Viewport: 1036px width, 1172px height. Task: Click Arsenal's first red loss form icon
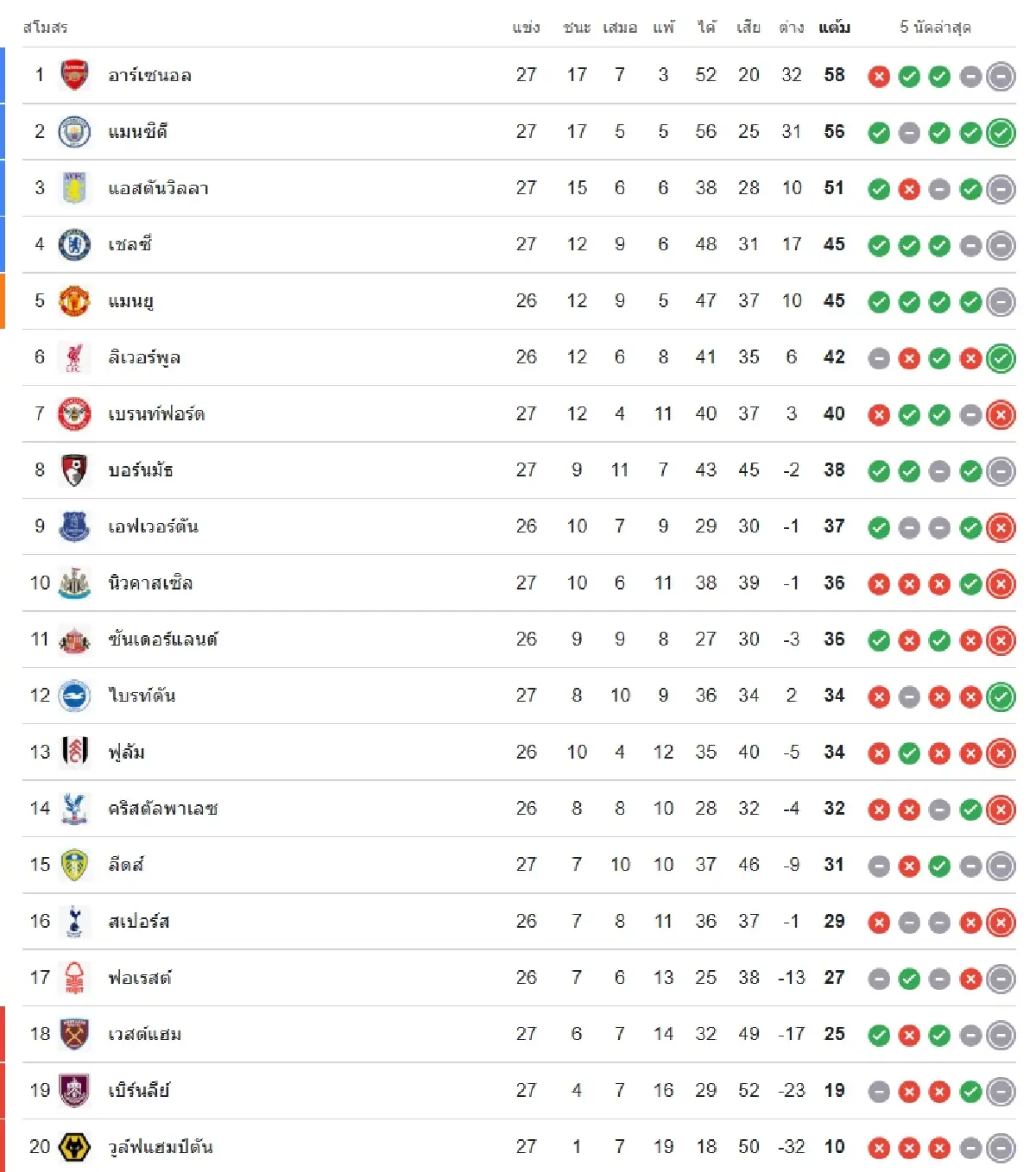(879, 77)
